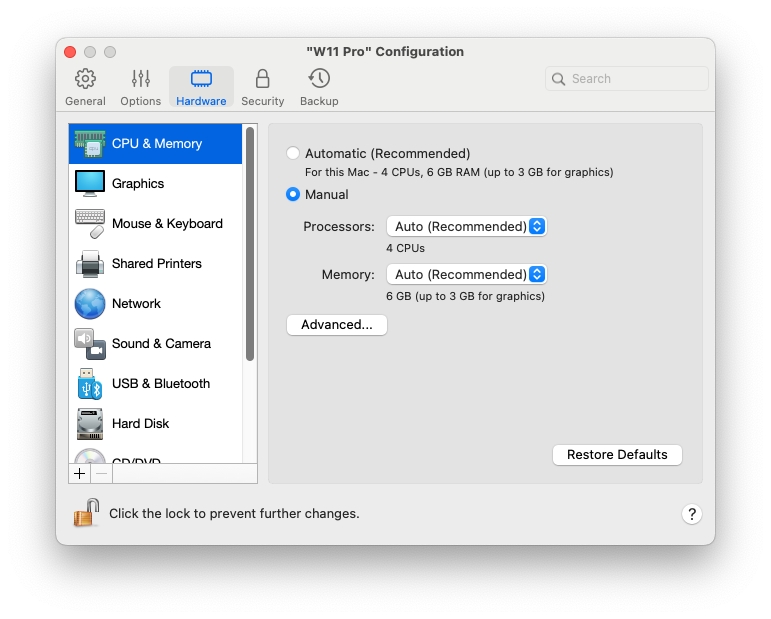Select the Mouse & Keyboard icon
The height and width of the screenshot is (619, 771).
90,224
